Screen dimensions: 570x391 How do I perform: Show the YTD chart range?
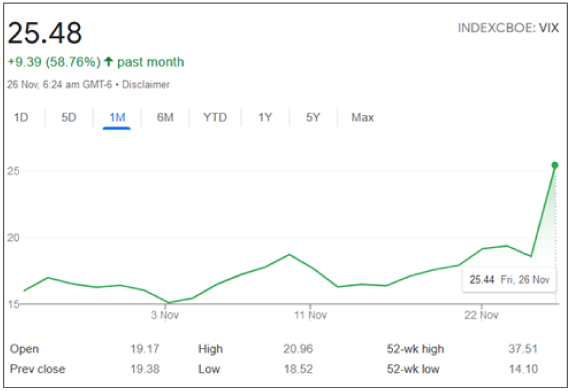[x=215, y=117]
